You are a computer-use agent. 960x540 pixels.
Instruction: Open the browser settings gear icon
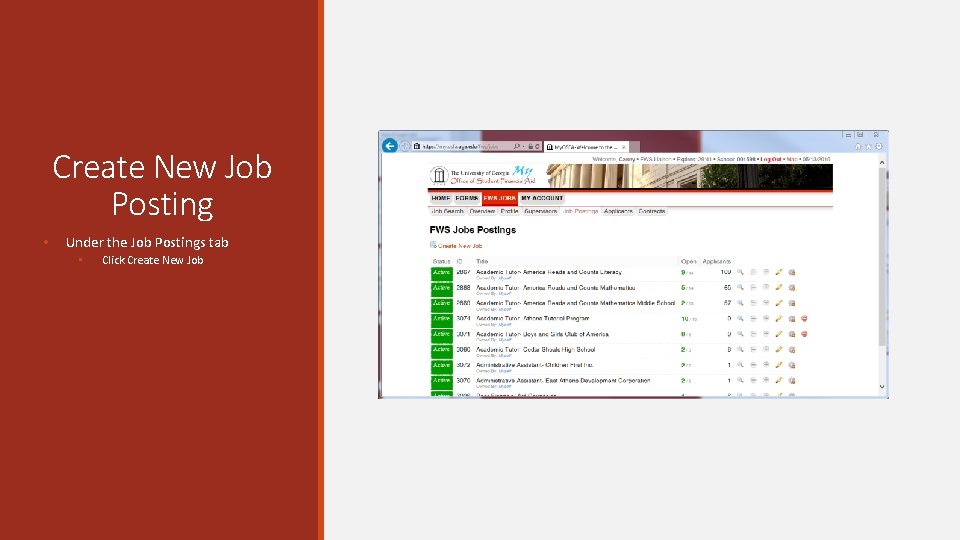pos(879,146)
